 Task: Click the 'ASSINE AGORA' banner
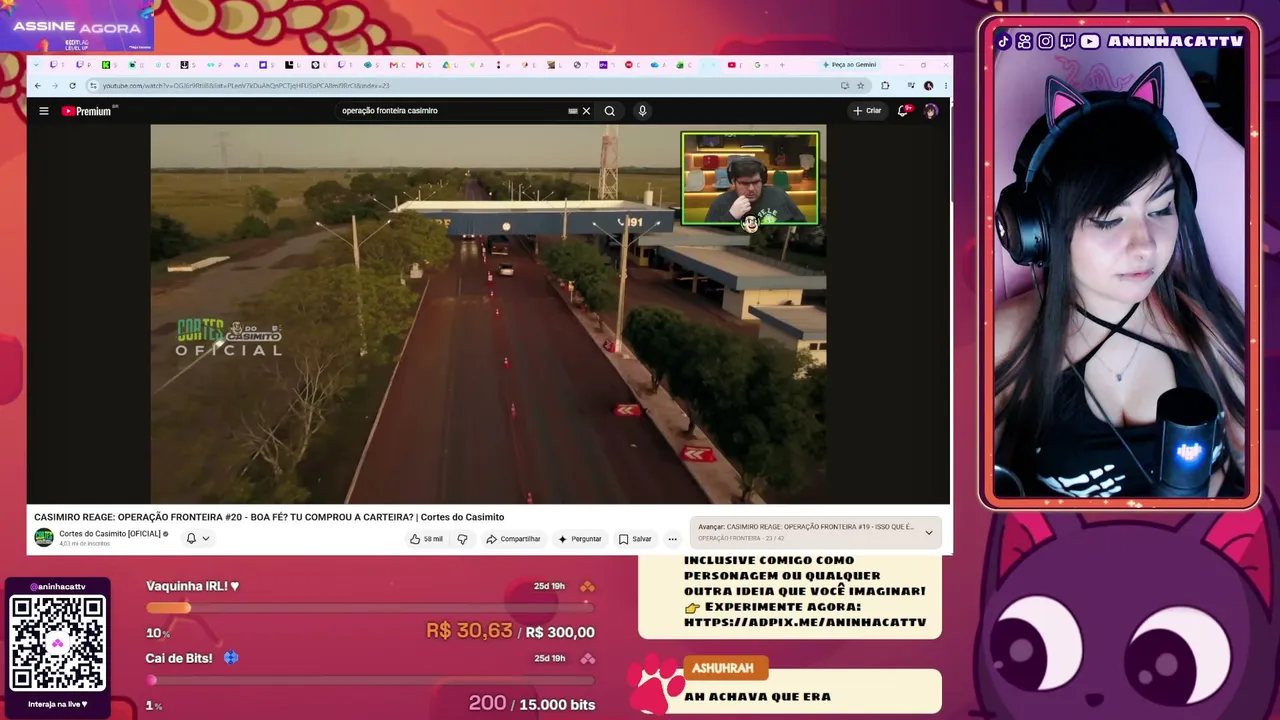pos(77,27)
